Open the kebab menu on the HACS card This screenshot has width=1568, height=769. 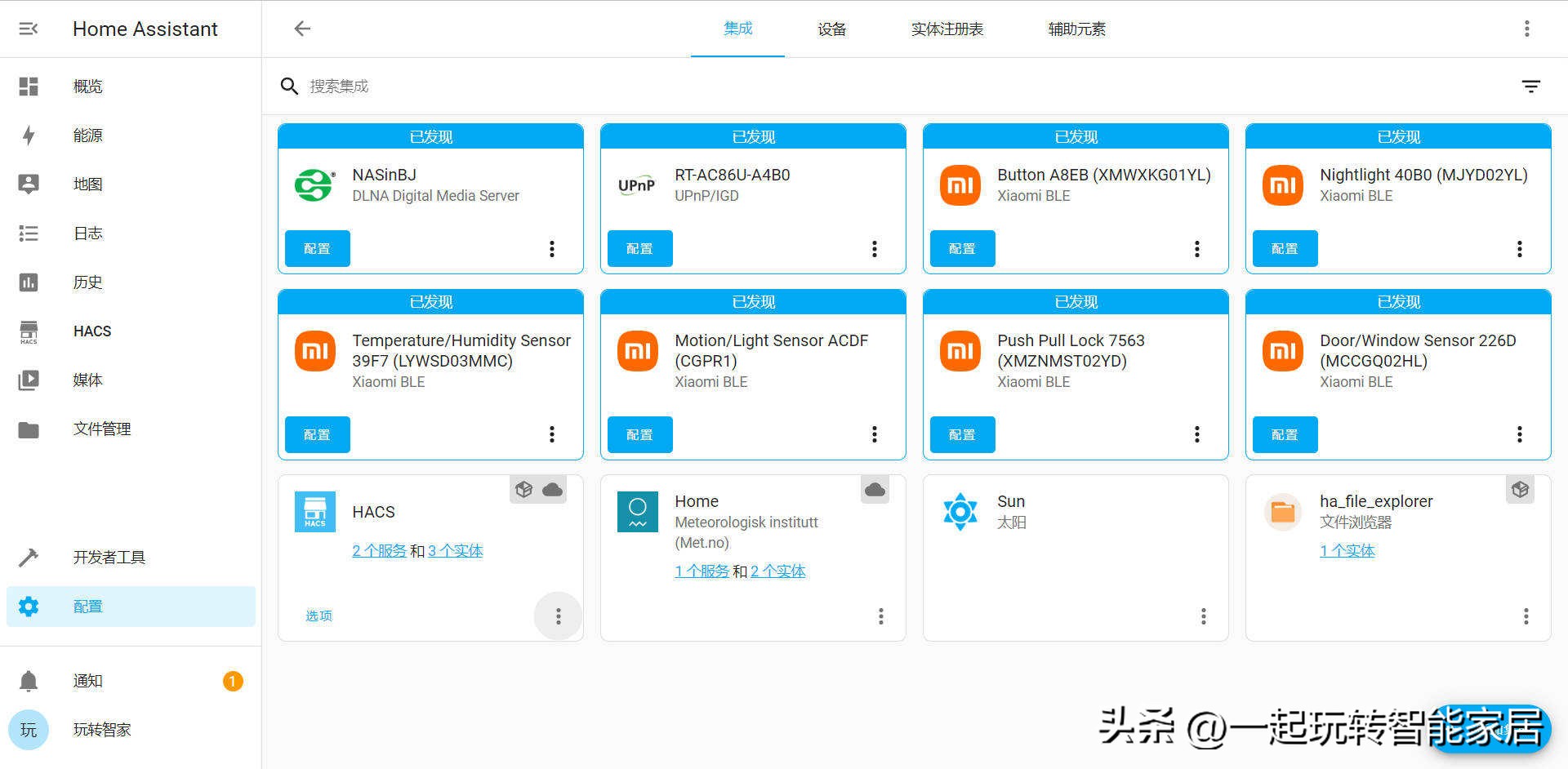pos(558,616)
